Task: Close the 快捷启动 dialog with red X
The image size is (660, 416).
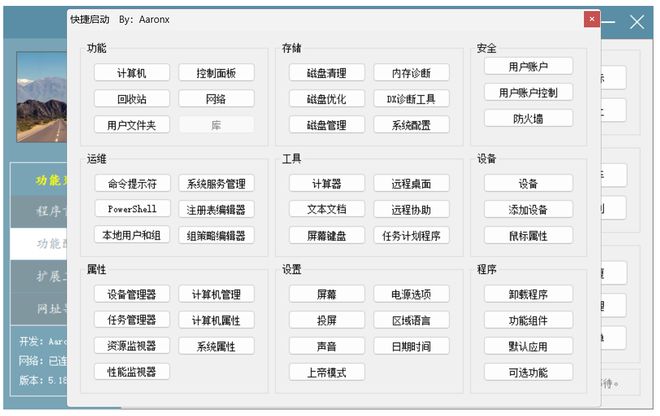Action: point(592,19)
